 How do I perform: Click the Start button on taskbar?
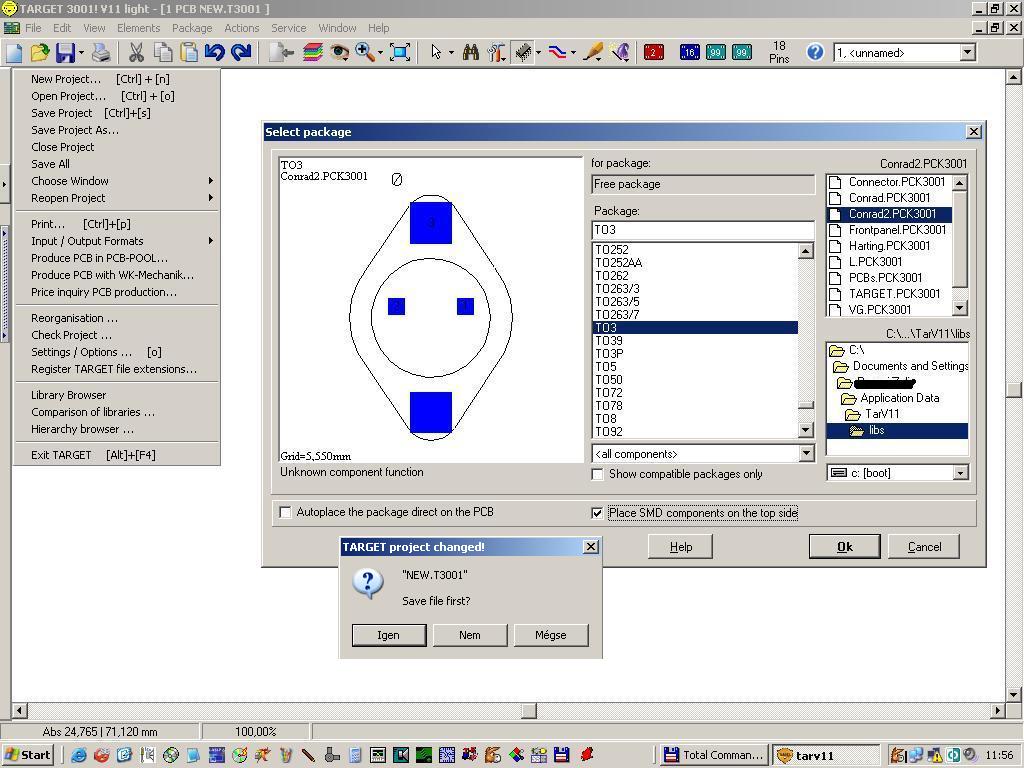click(x=29, y=755)
